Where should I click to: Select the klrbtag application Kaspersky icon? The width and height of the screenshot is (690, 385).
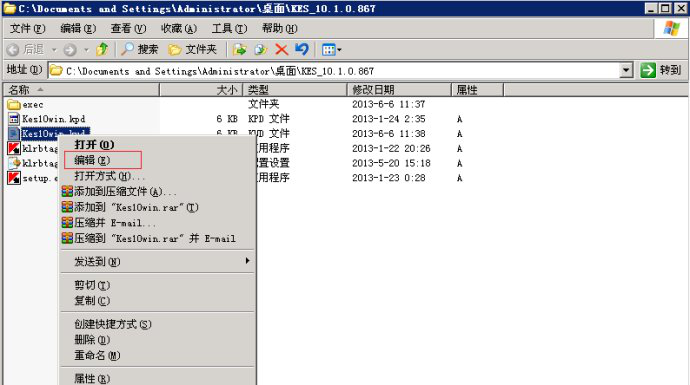(14, 148)
